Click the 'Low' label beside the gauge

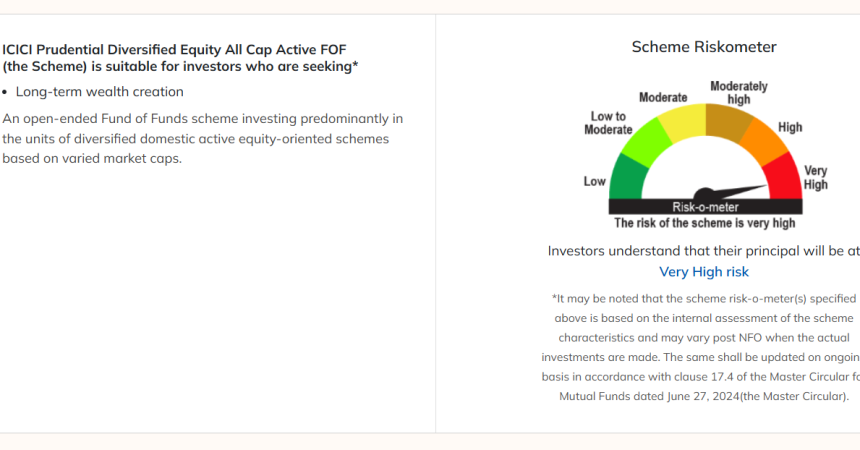coord(595,181)
